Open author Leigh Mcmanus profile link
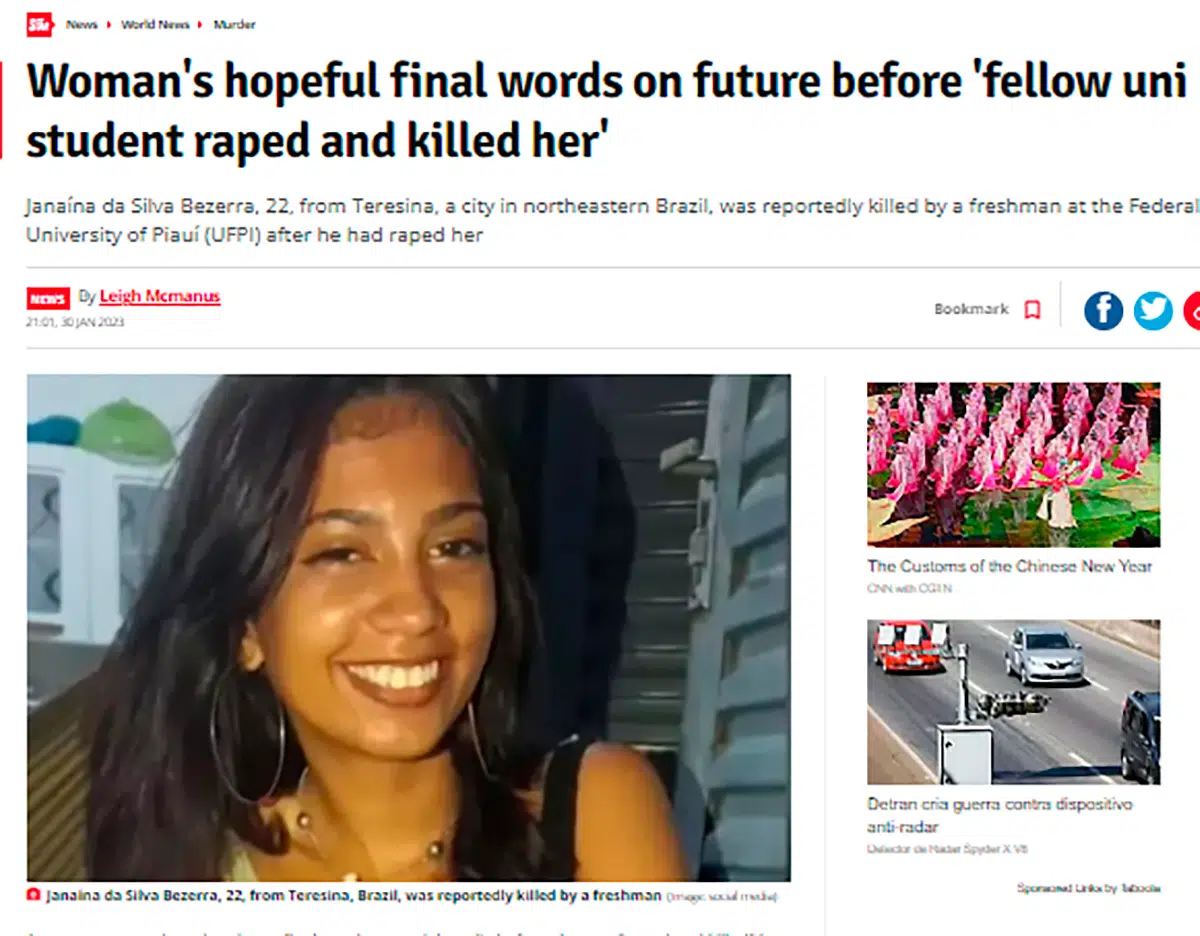The image size is (1200, 936). [x=160, y=296]
